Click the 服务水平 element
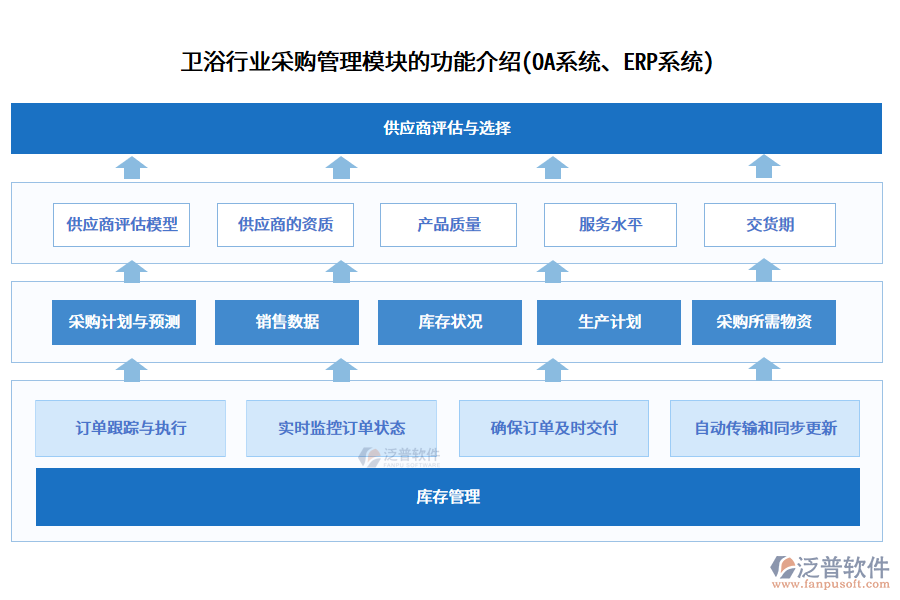The image size is (900, 600). [x=610, y=224]
